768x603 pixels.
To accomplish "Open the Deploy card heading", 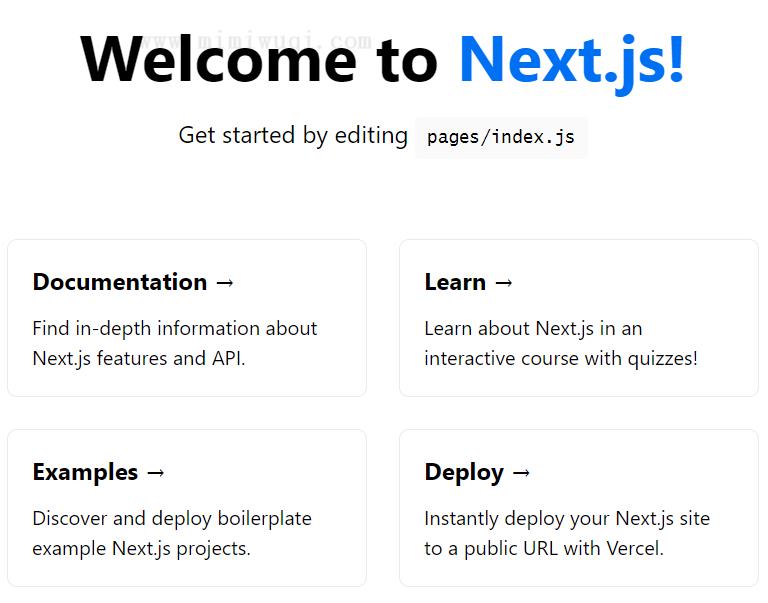I will 464,473.
